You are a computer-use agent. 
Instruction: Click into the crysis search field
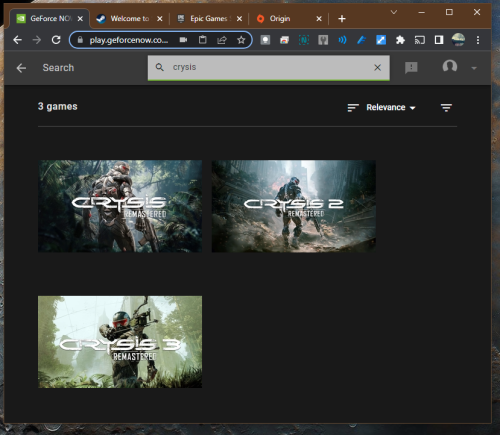point(269,68)
